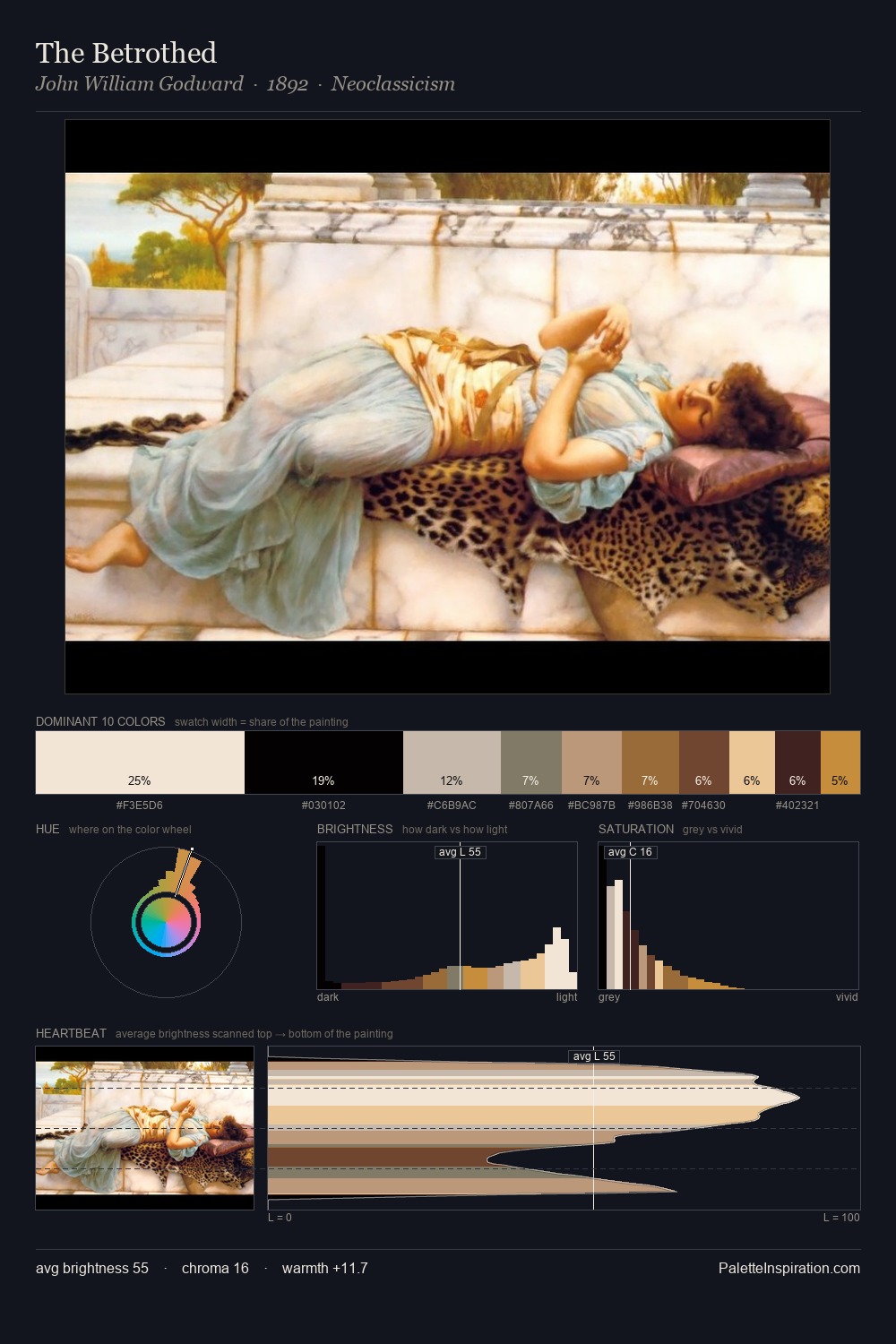The width and height of the screenshot is (896, 1344).
Task: Click the hex label #BC987B
Action: [x=591, y=806]
